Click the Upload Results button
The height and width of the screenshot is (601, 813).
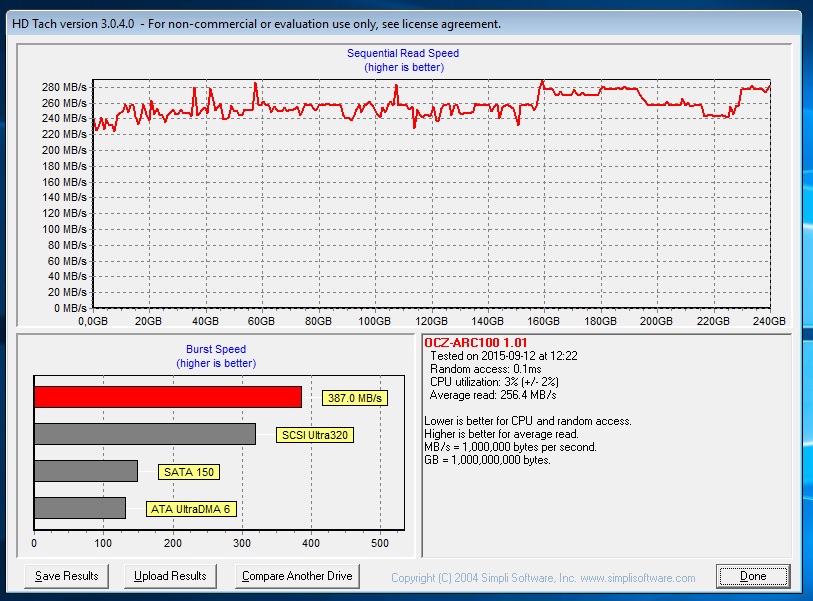[170, 576]
